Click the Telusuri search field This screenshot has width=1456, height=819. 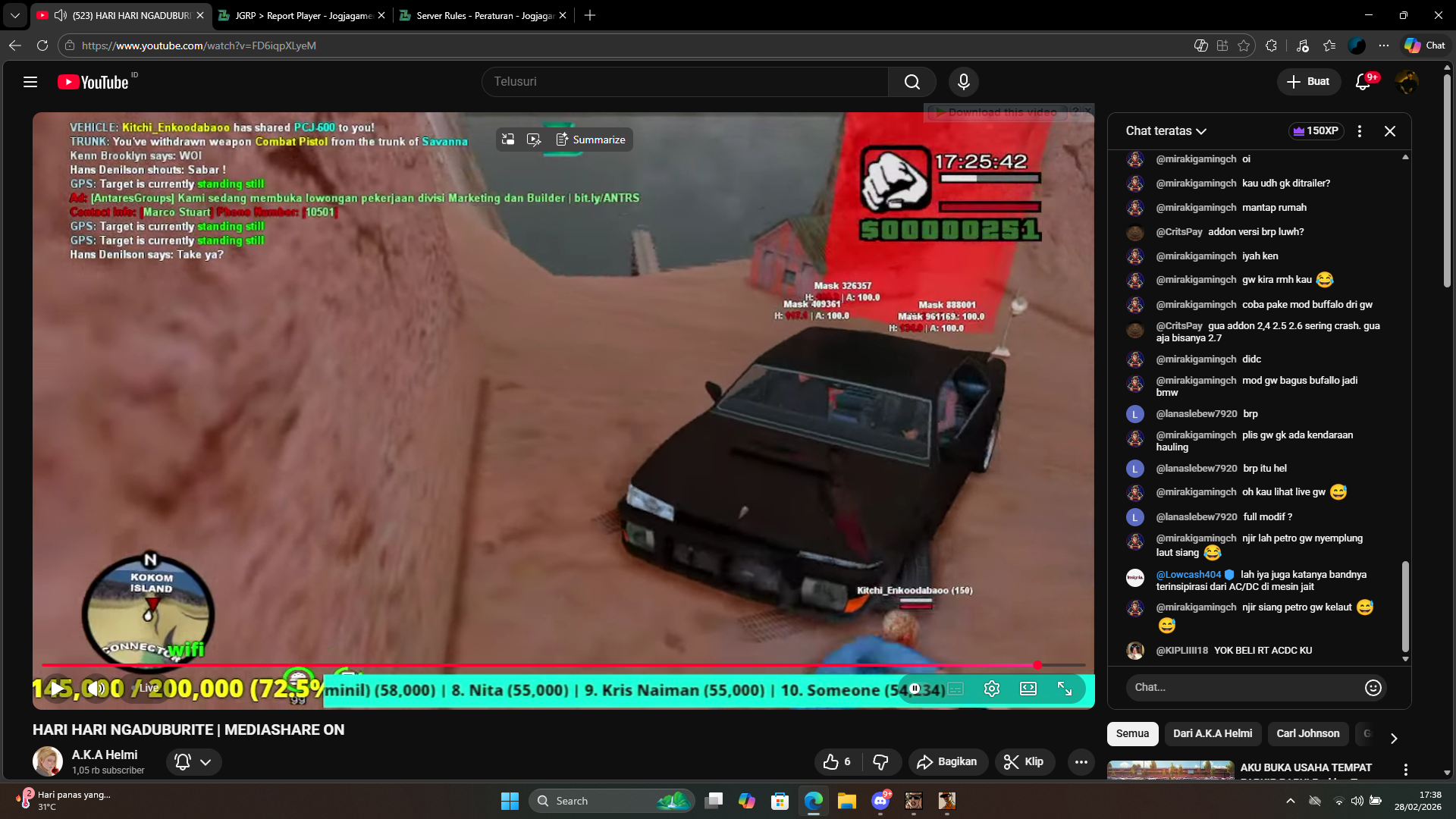(x=685, y=82)
